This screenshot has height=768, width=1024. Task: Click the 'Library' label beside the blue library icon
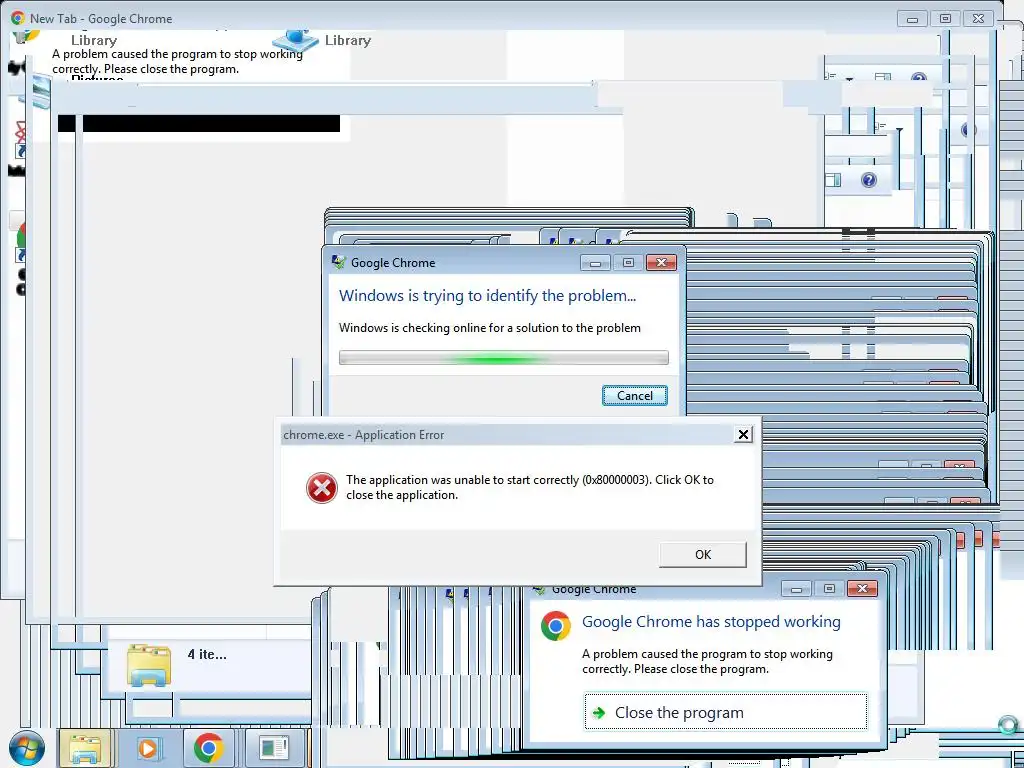348,40
